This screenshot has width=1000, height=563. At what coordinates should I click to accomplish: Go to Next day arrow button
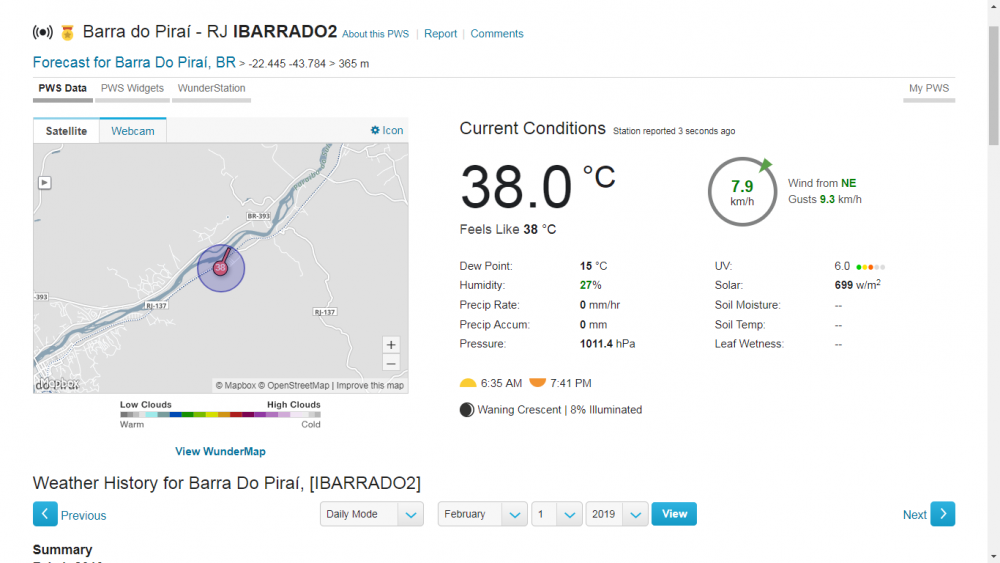pos(942,514)
